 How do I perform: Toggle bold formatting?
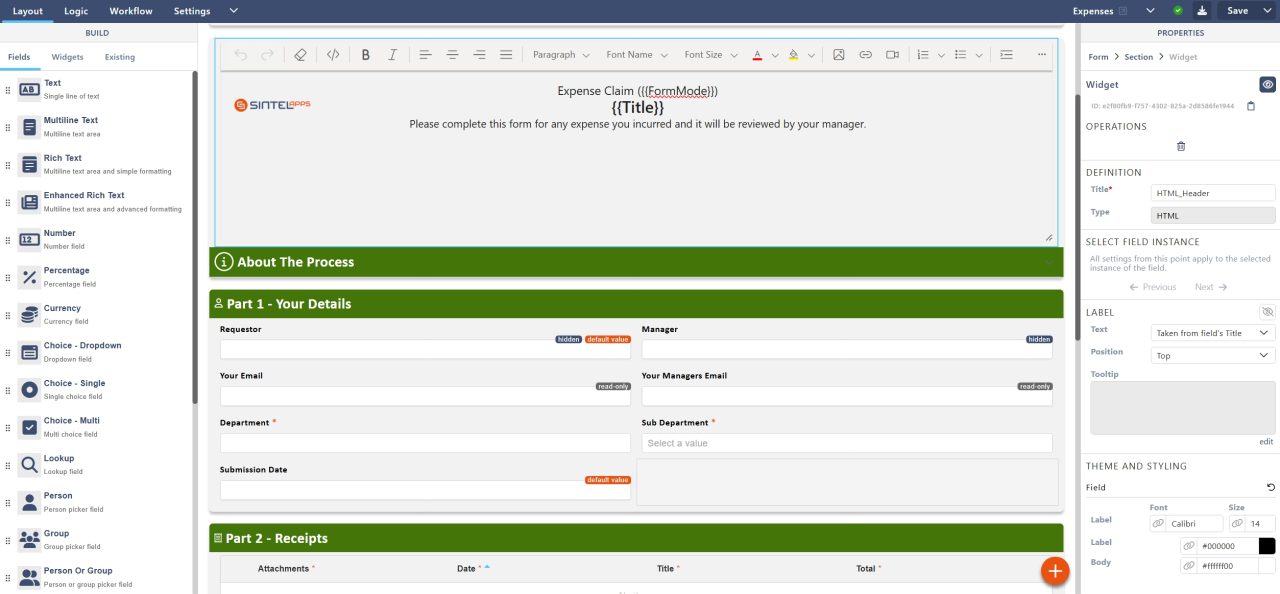pos(366,55)
